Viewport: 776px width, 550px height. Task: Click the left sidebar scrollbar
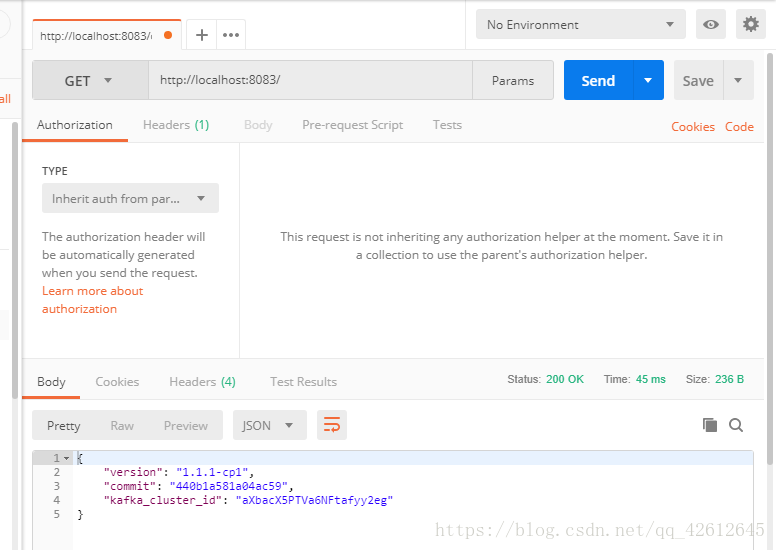15,260
